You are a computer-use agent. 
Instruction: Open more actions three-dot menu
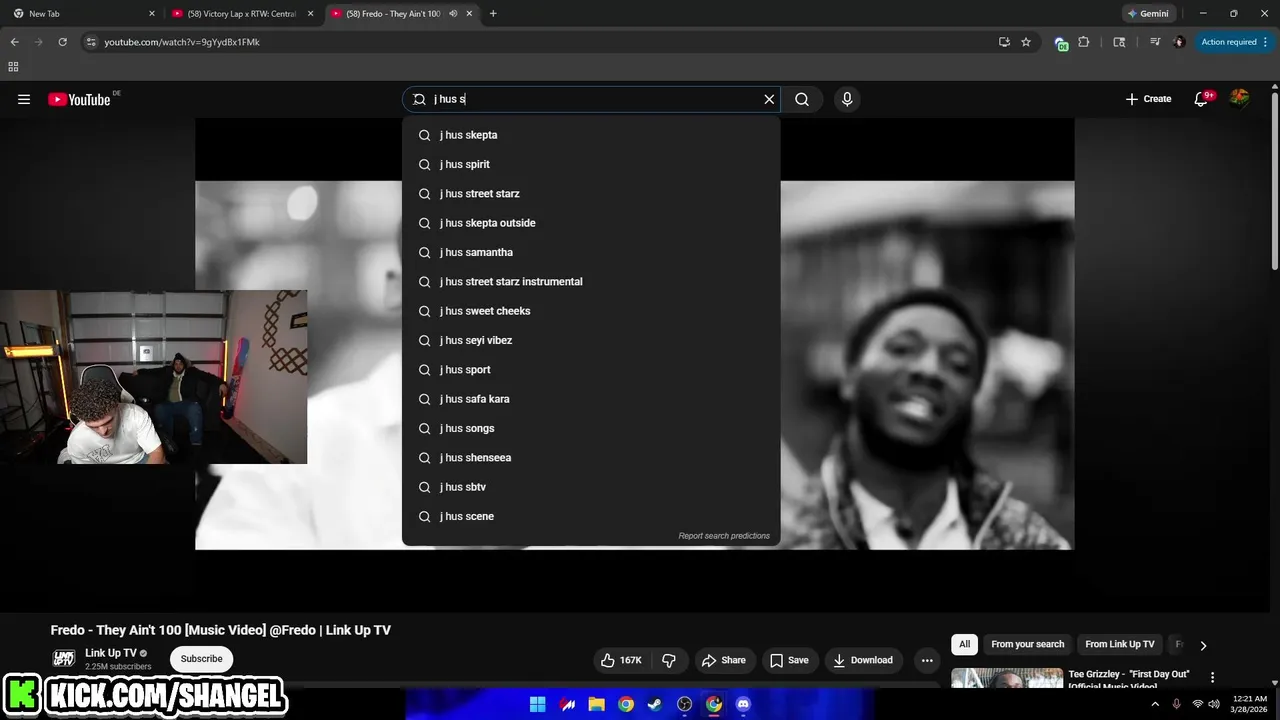[927, 660]
